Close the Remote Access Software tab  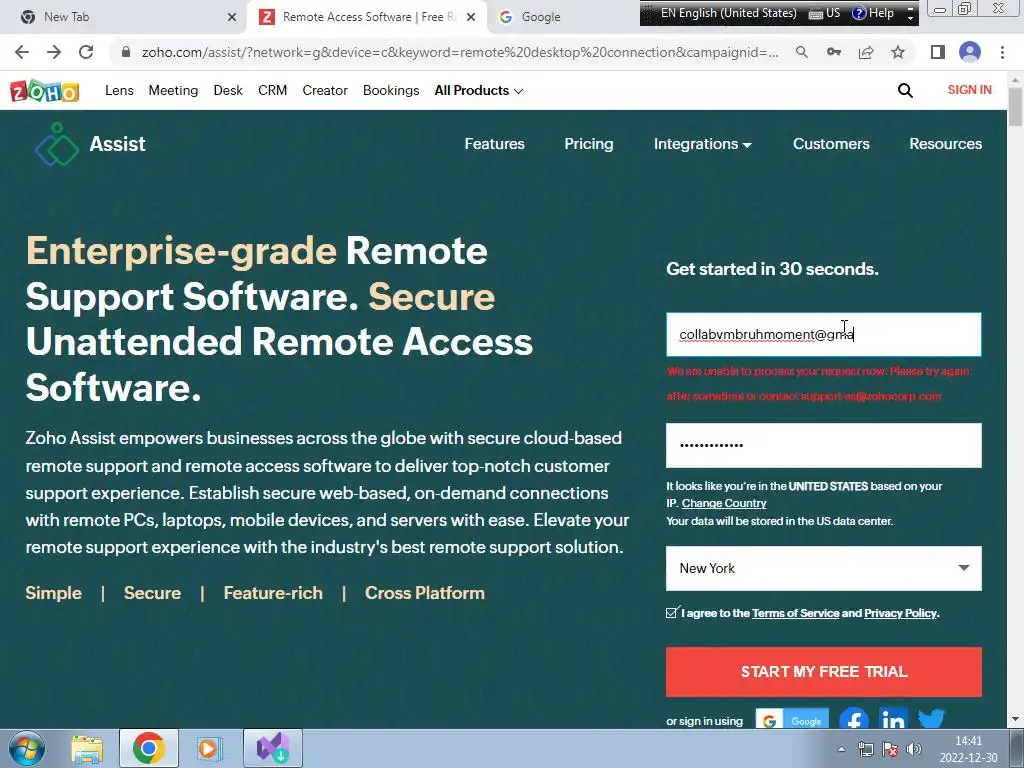click(471, 17)
